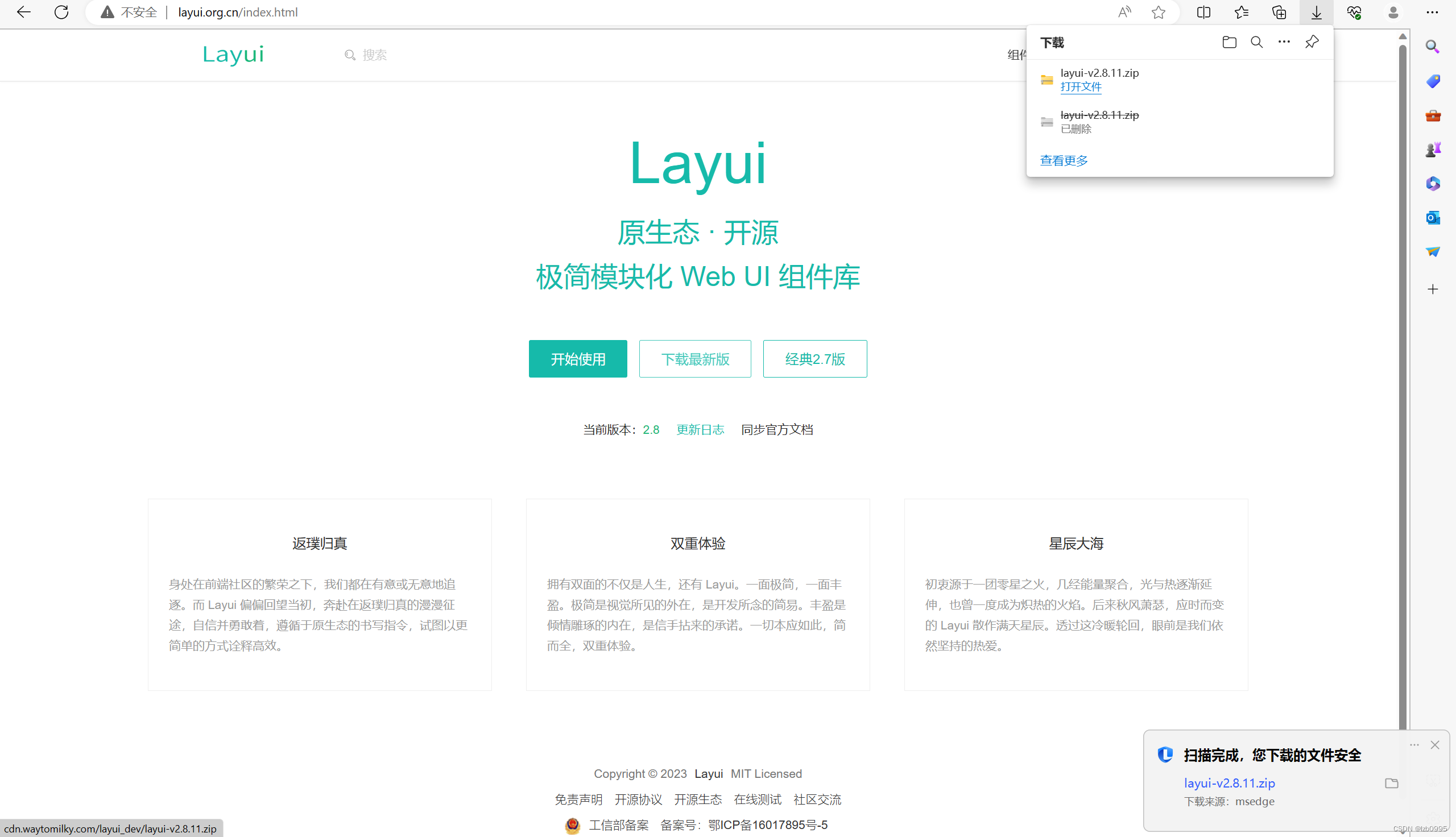Open Microsoft 365 in the sidebar
Viewport: 1456px width, 837px height.
tap(1433, 184)
